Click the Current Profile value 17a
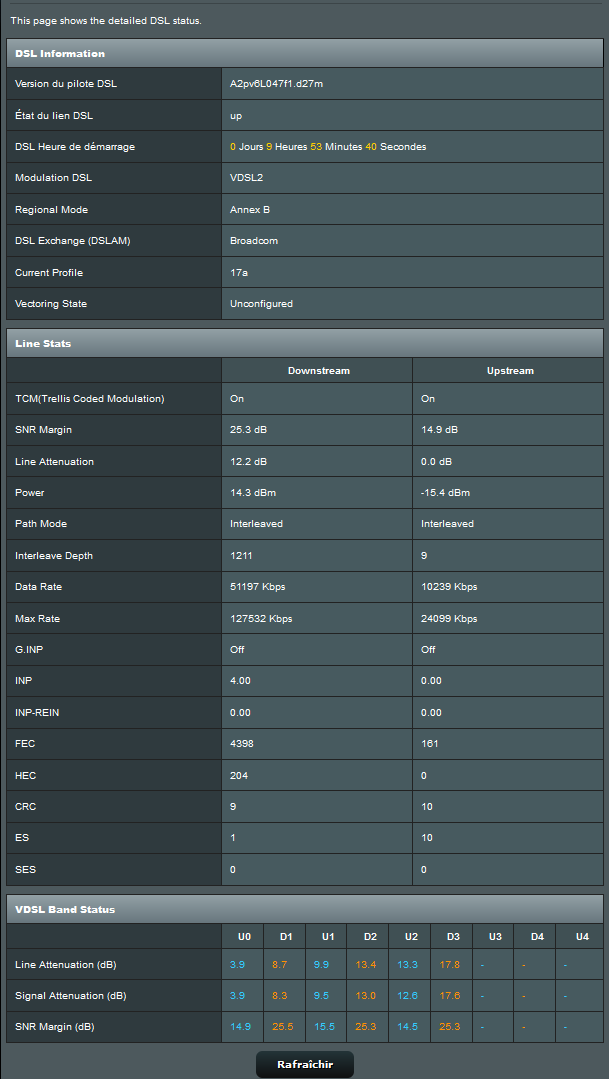Screen dimensions: 609x1079 click(x=239, y=273)
